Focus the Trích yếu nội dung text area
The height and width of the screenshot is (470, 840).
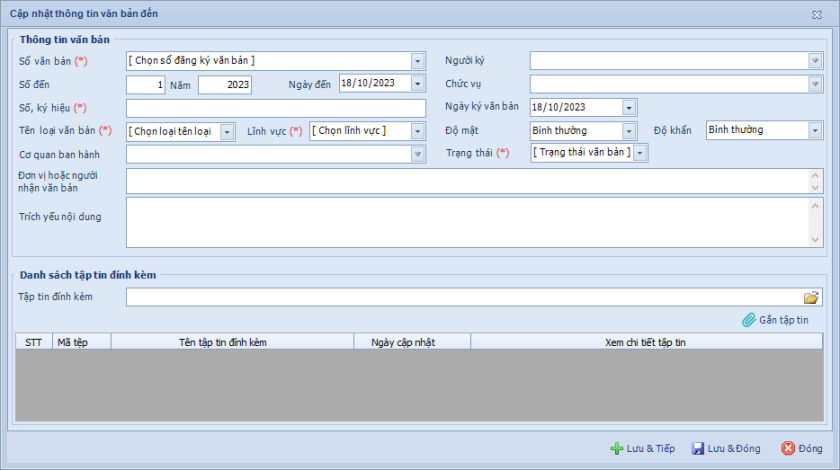point(466,222)
